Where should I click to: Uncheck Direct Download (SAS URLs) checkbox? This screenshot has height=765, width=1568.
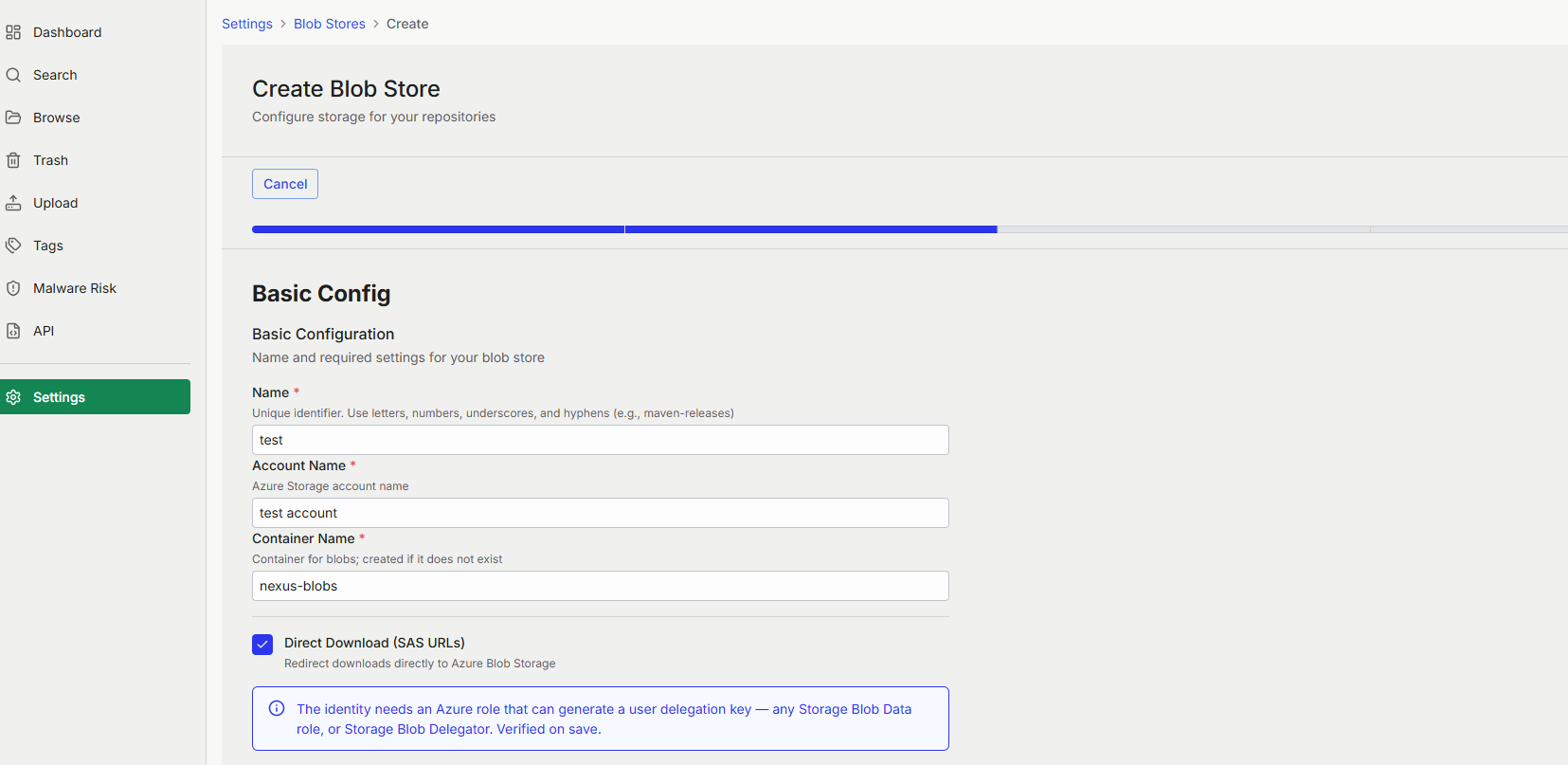(x=262, y=645)
